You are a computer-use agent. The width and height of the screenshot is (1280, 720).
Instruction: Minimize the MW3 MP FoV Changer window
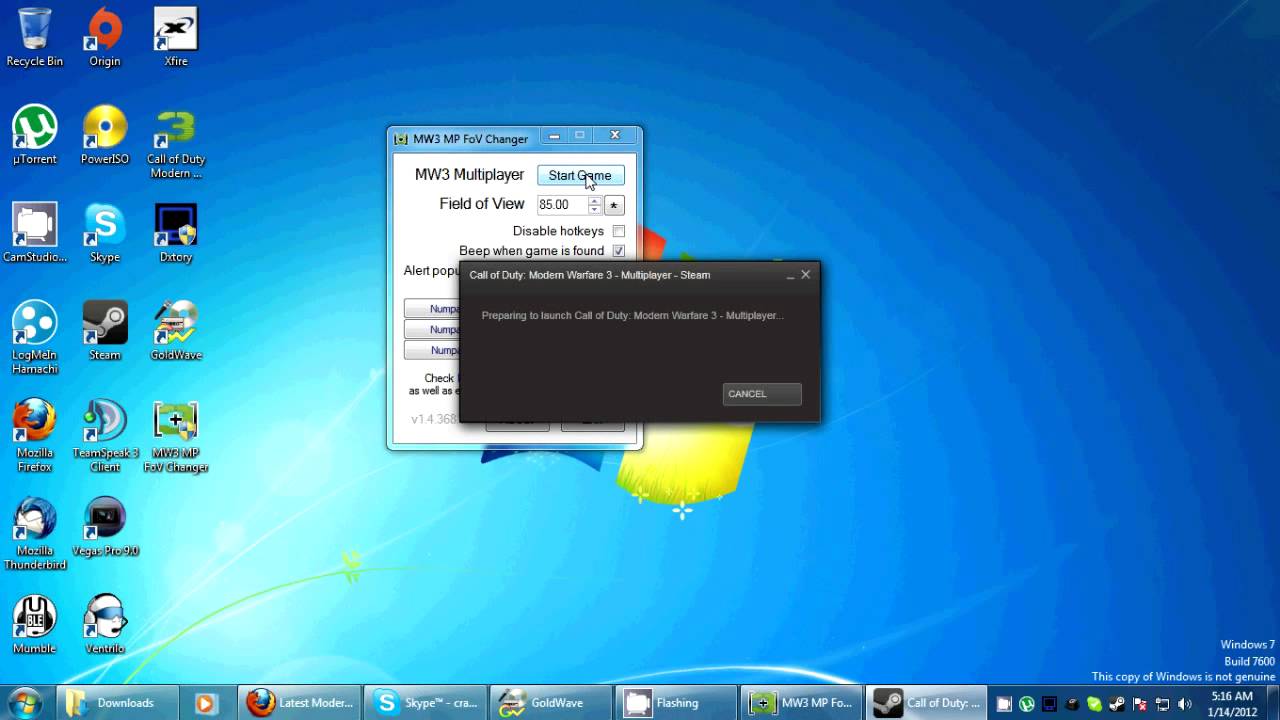point(554,136)
